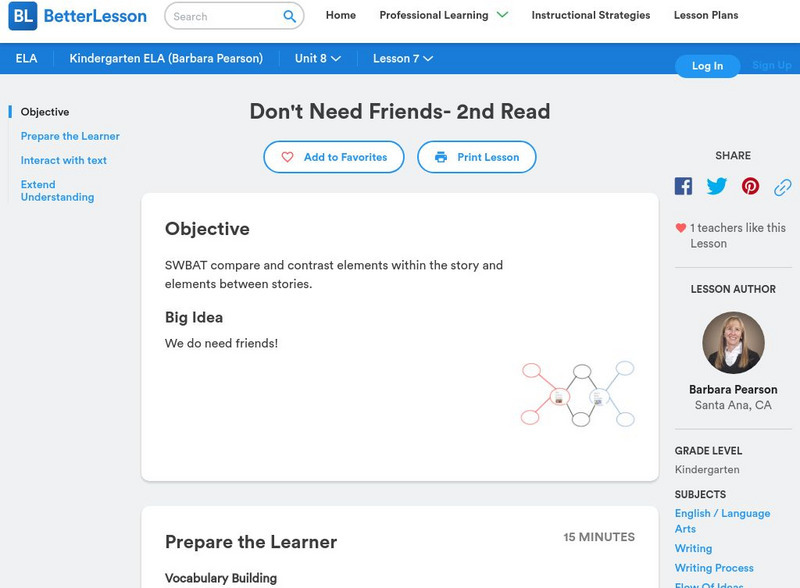Open Kindergarten ELA (Barbara Pearson) course
Screen dimensions: 800x588
[x=166, y=59]
